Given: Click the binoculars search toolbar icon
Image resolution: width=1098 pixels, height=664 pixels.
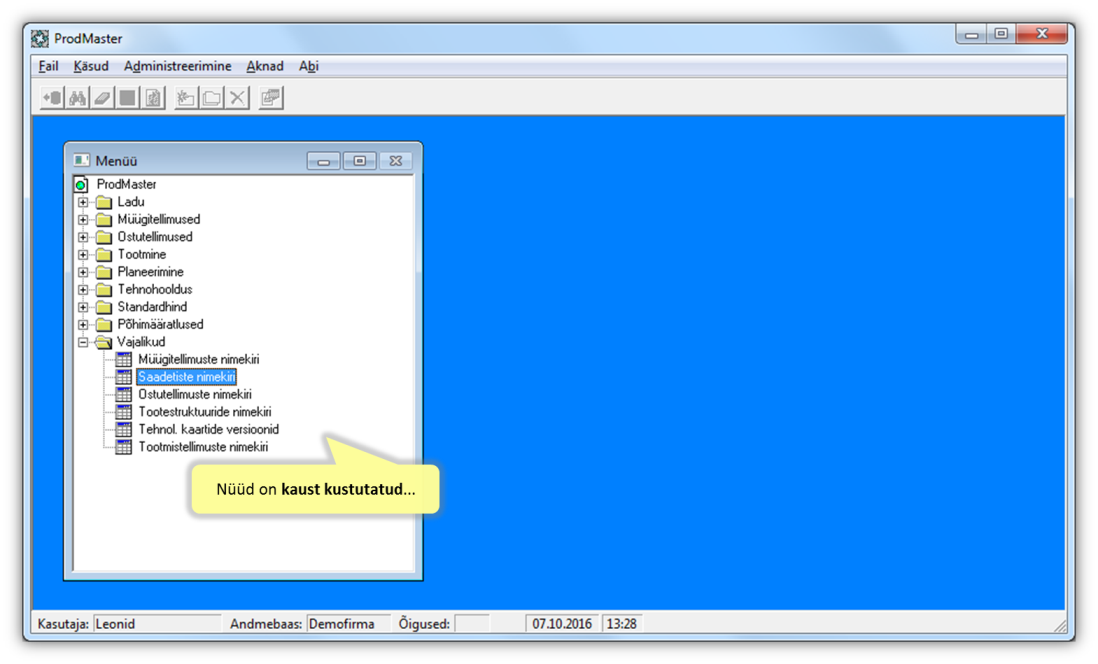Looking at the screenshot, I should pyautogui.click(x=77, y=98).
